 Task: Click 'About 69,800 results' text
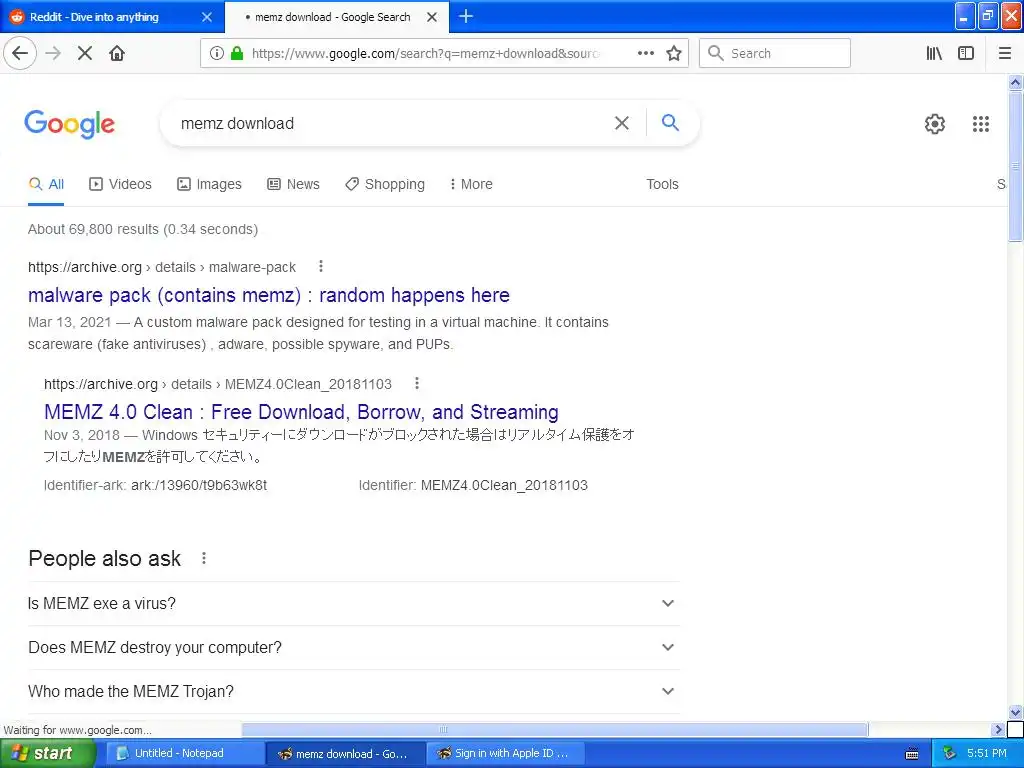pos(143,229)
